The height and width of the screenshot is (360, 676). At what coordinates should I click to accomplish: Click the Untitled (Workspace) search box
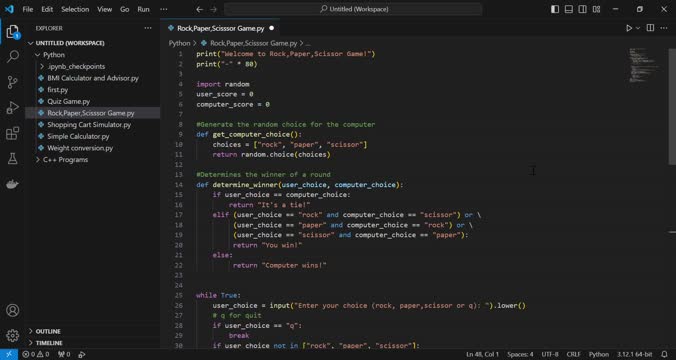353,9
